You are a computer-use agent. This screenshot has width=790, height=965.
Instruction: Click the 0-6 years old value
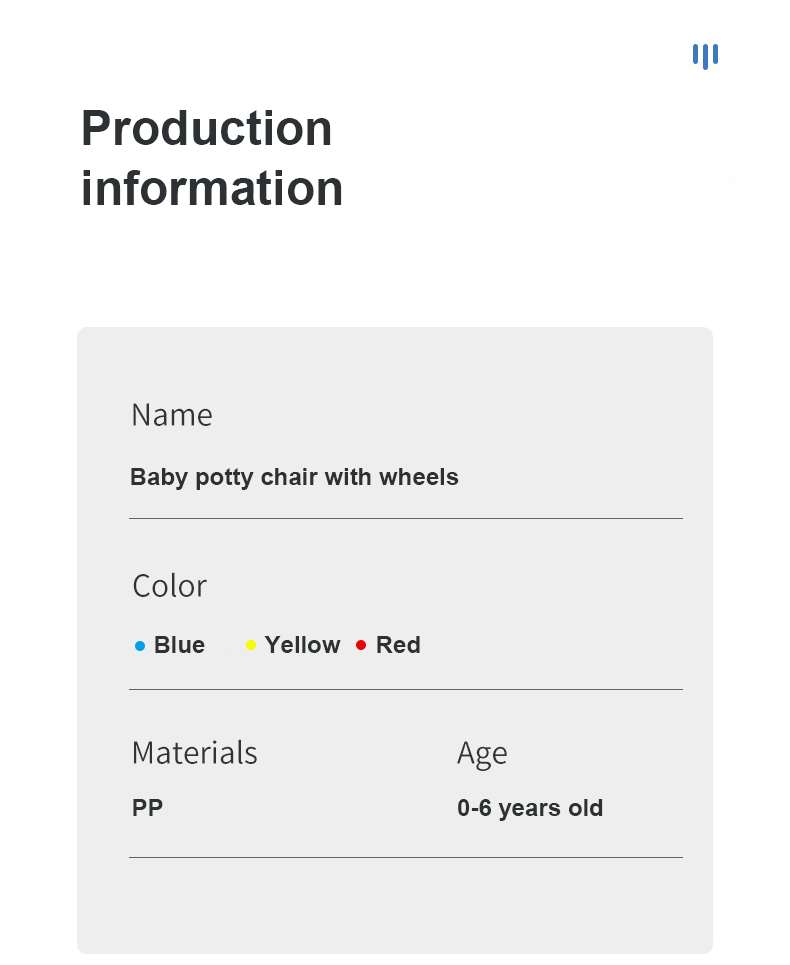pos(530,808)
